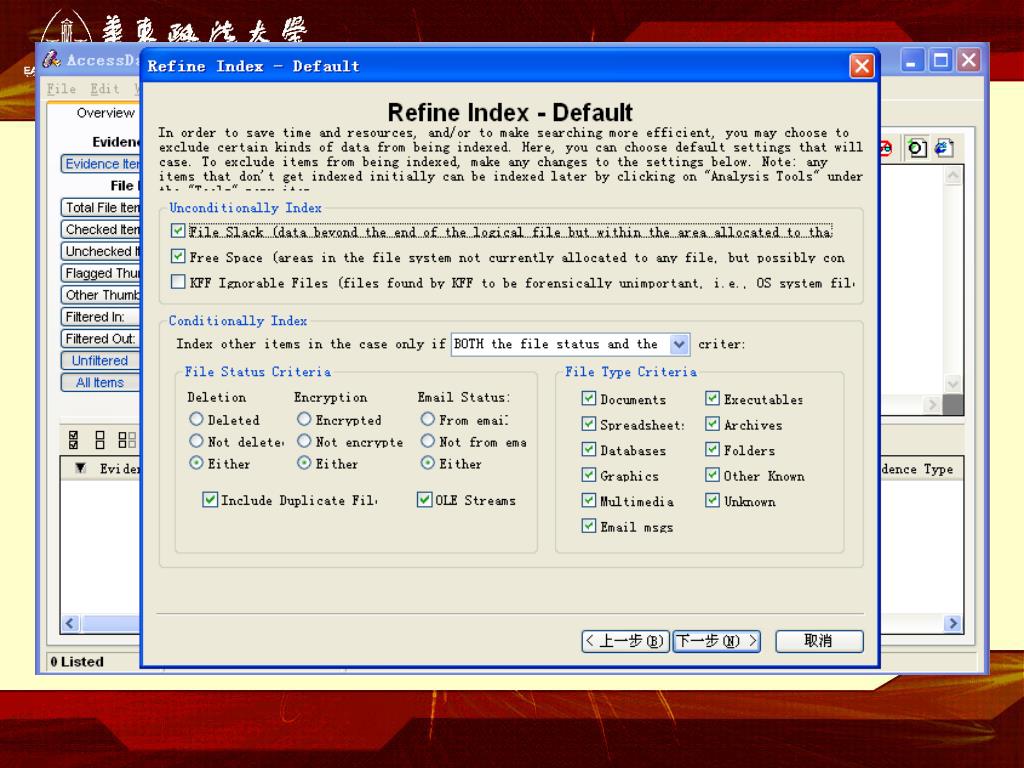Select Either radio under Deletion
The image size is (1024, 768).
[x=196, y=463]
